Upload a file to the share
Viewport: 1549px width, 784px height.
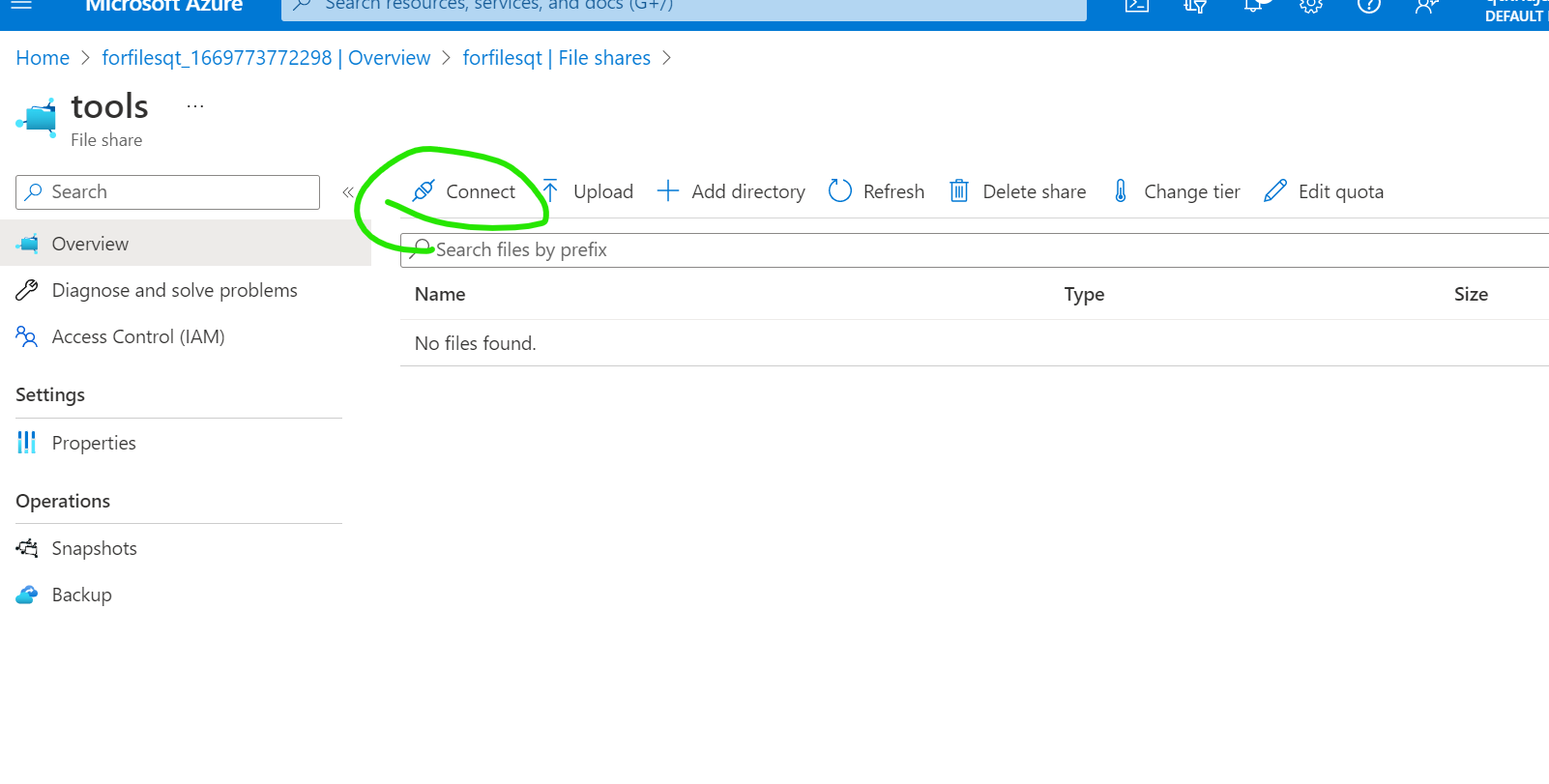point(588,191)
